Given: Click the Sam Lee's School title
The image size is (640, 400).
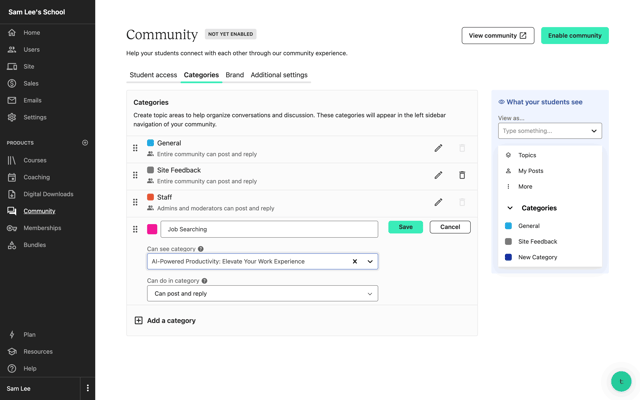Looking at the screenshot, I should [37, 12].
